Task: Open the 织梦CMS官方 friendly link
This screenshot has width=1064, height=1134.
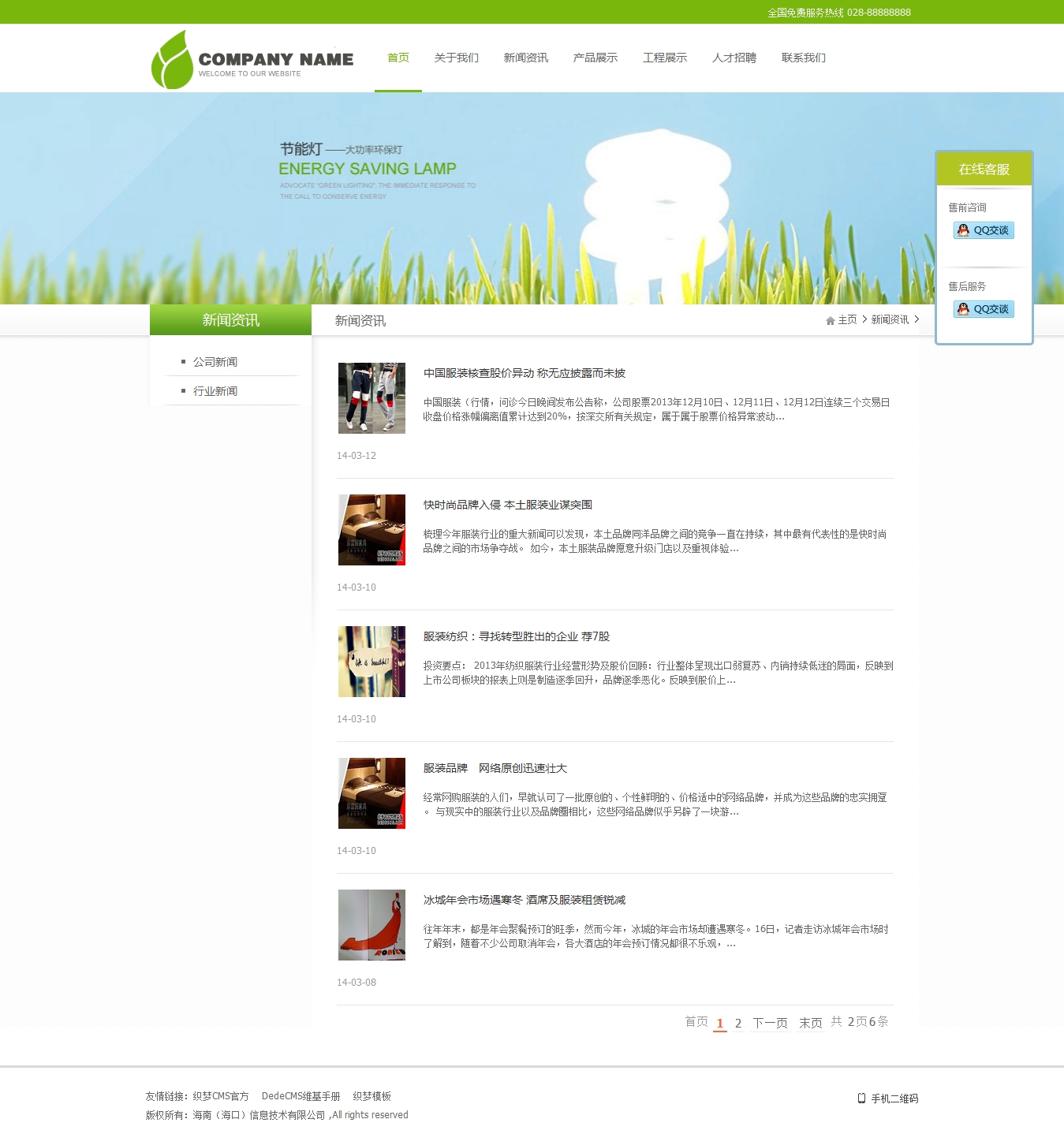Action: 220,1096
